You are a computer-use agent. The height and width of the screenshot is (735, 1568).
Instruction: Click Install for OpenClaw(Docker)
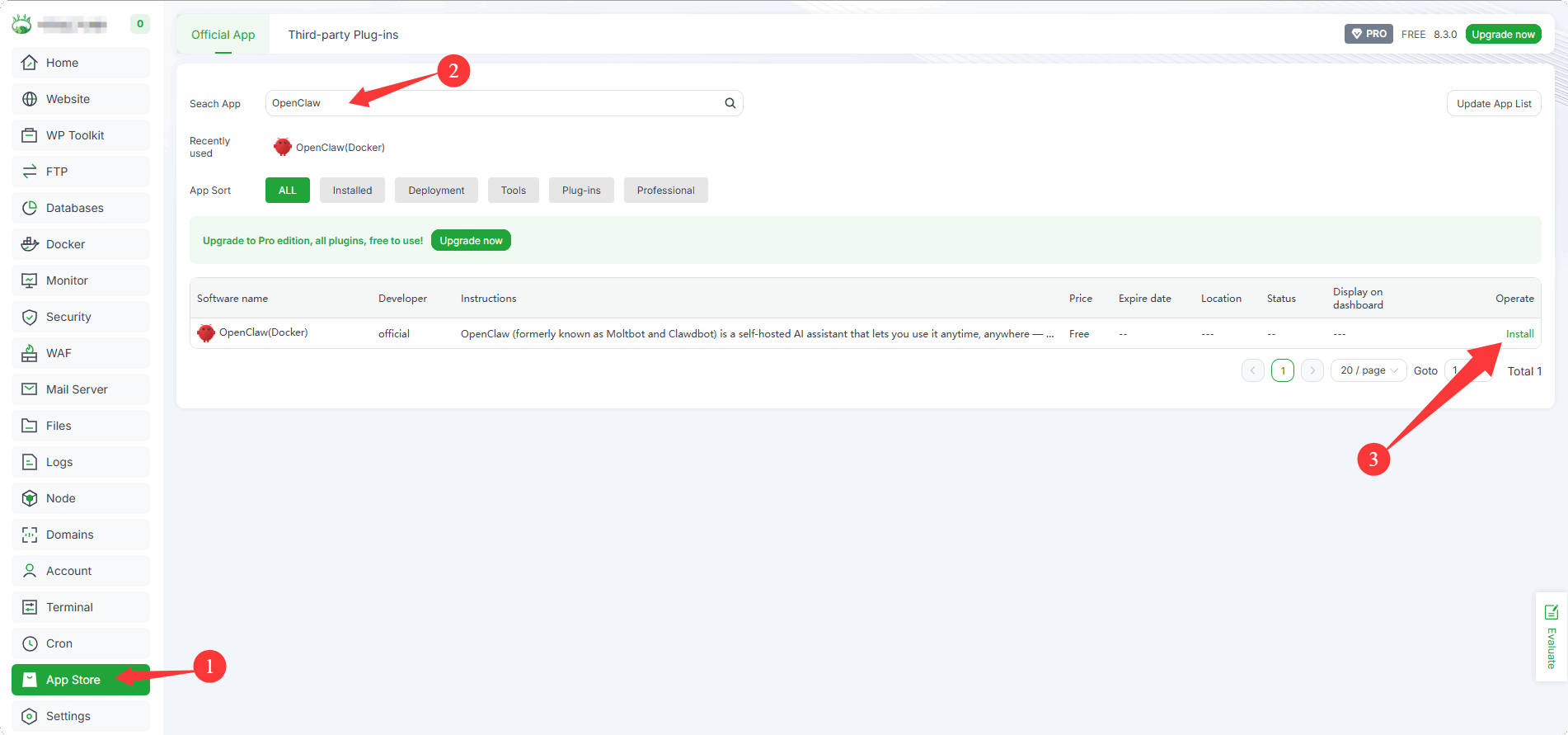point(1519,334)
